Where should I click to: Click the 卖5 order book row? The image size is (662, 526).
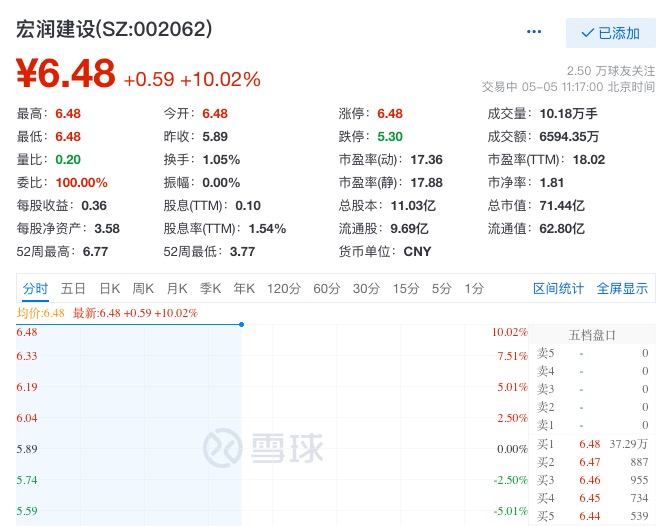[592, 353]
